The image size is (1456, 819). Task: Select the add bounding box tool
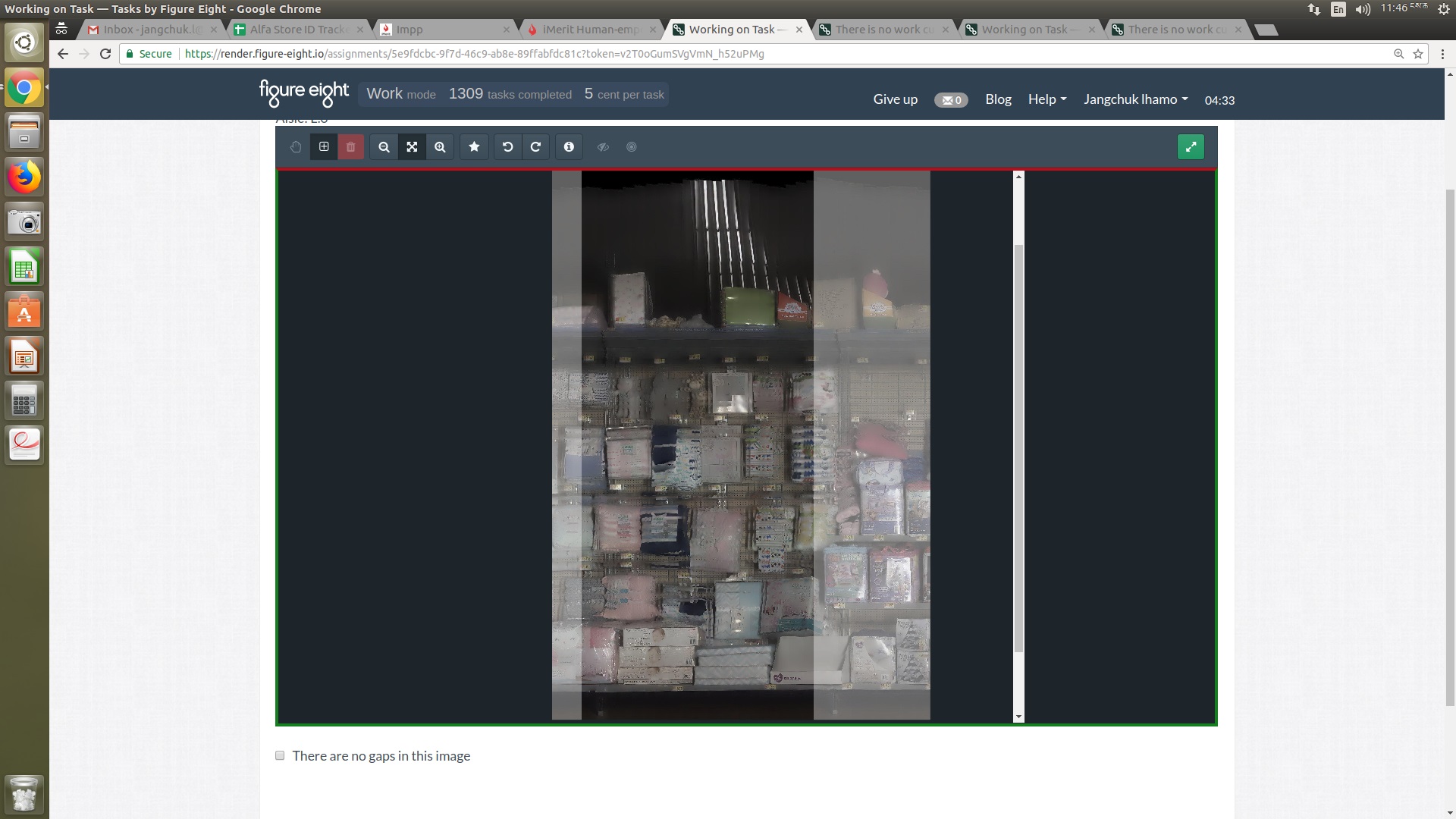pos(324,147)
